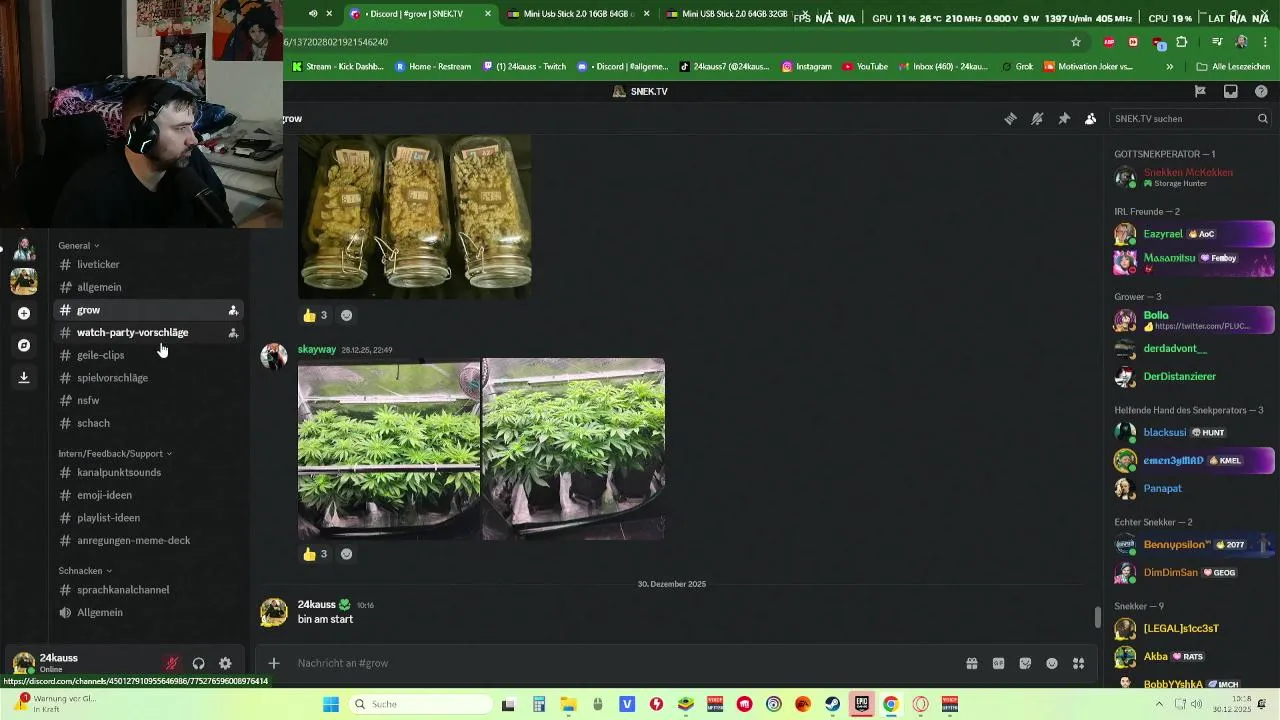The height and width of the screenshot is (720, 1280).
Task: Close the Discord #grow browser tab
Action: point(488,14)
